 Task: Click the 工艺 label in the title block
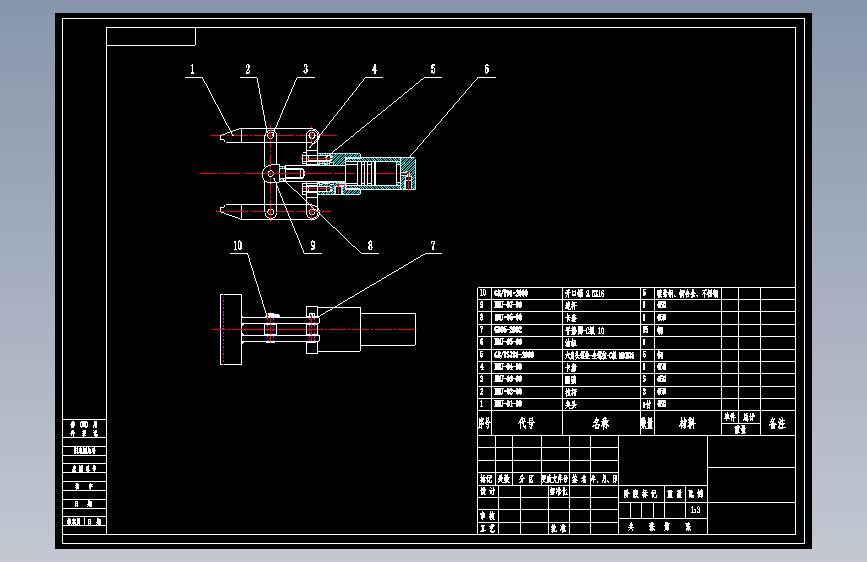487,529
